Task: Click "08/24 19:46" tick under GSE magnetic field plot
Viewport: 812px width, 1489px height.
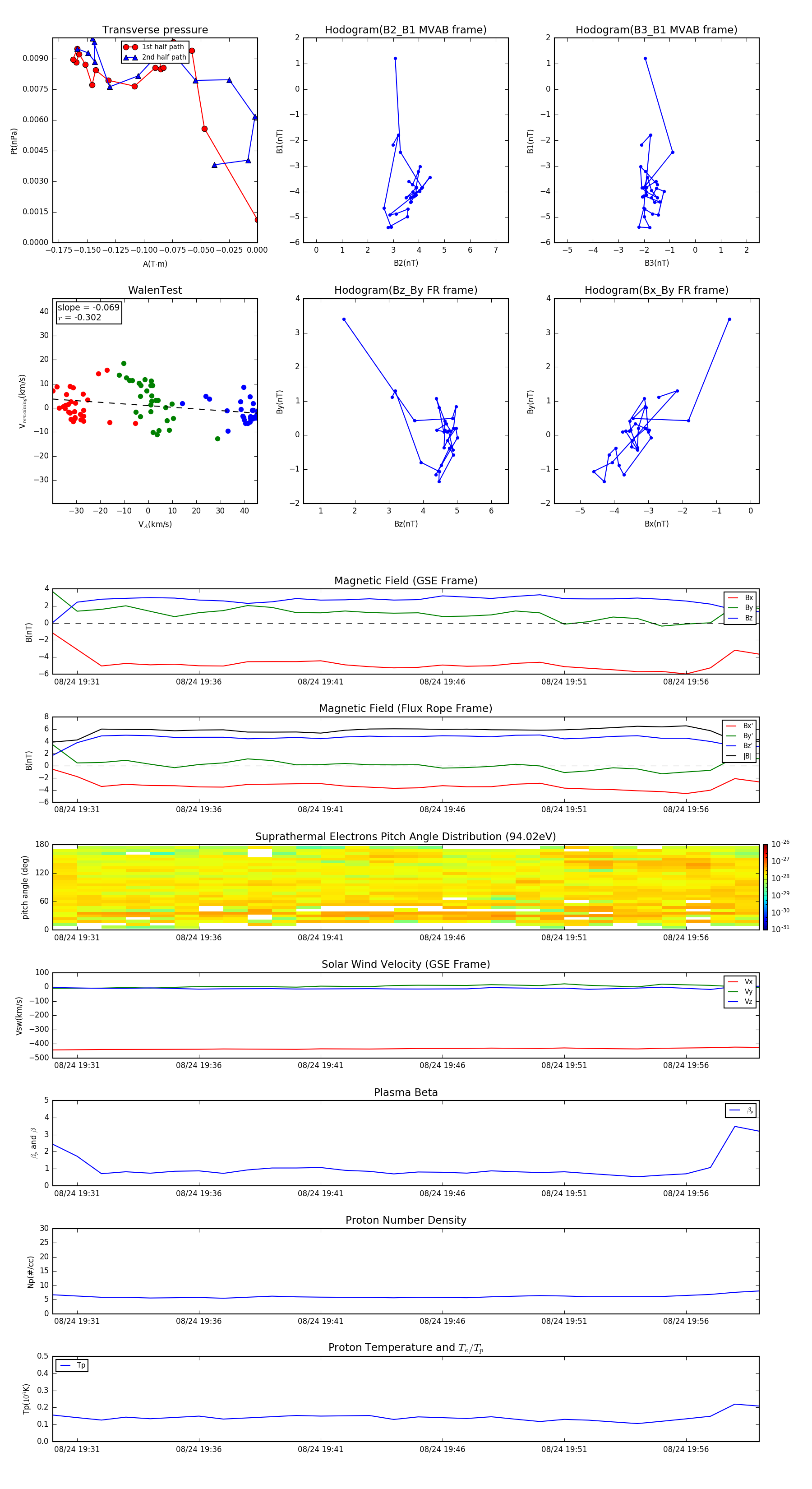Action: [x=442, y=682]
